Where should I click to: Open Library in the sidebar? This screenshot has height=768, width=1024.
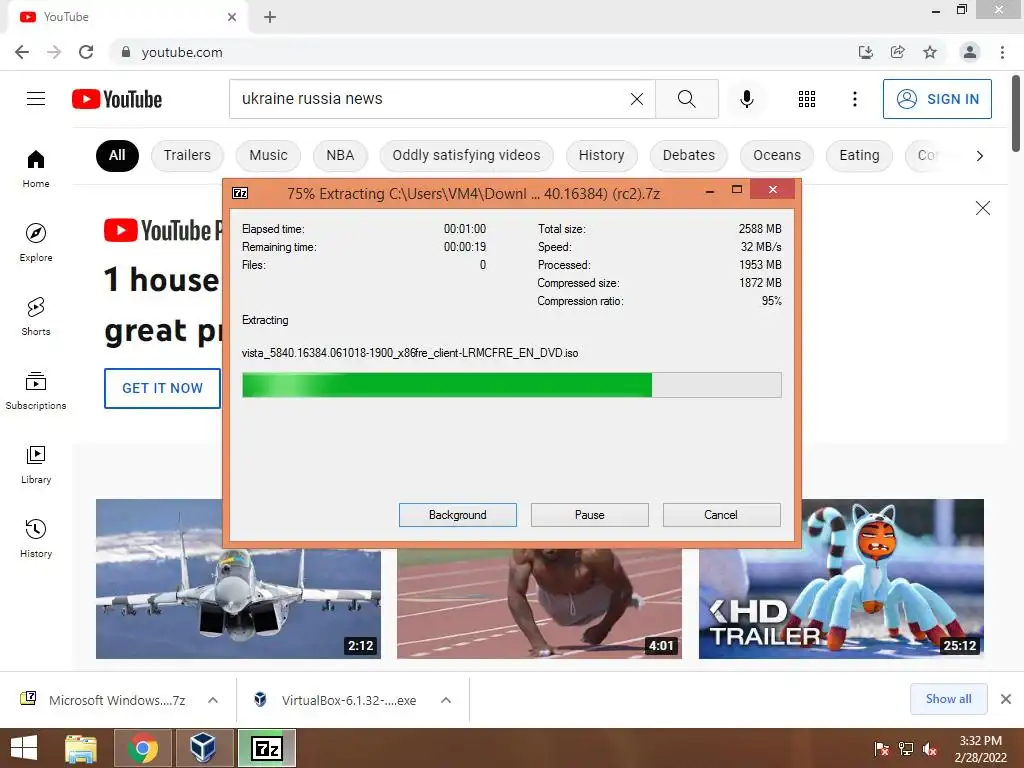pyautogui.click(x=36, y=464)
